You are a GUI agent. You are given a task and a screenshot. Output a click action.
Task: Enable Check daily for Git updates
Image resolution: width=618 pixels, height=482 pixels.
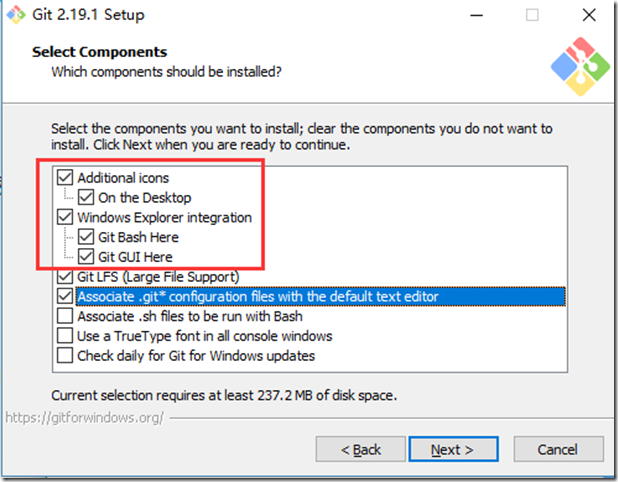tap(66, 355)
